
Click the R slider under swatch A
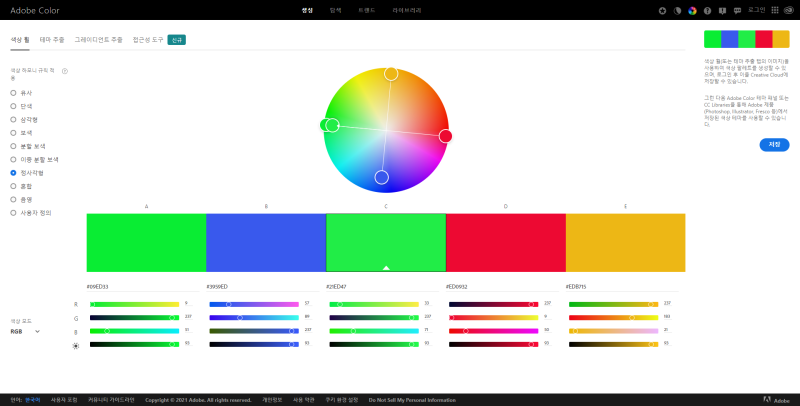(134, 304)
